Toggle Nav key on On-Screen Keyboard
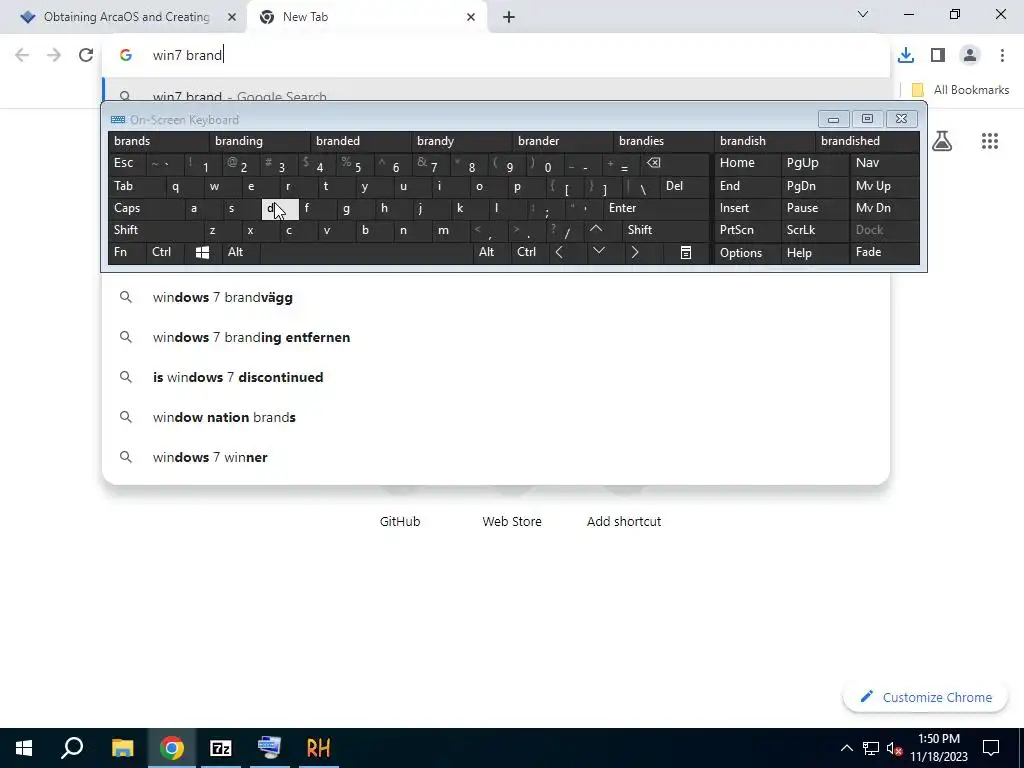Screen dimensions: 1024x768 point(884,163)
